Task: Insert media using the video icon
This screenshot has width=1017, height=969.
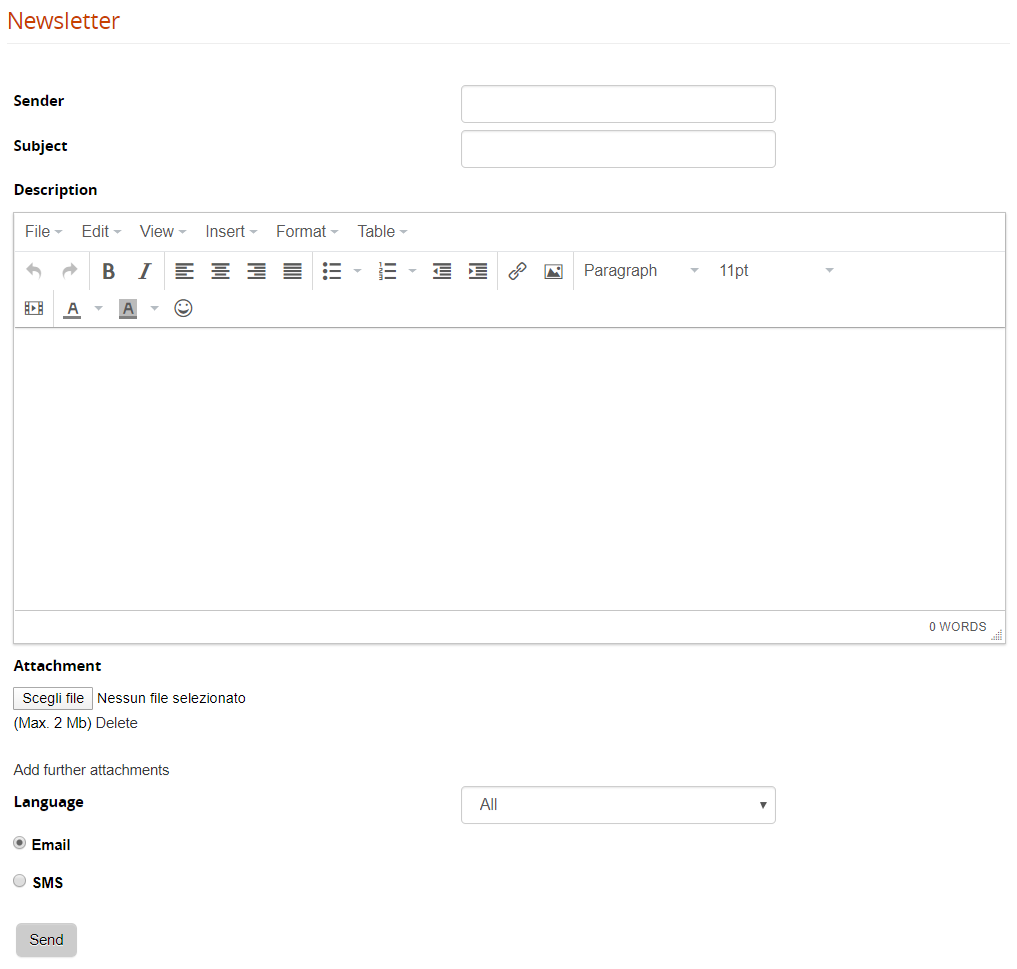Action: click(x=34, y=308)
